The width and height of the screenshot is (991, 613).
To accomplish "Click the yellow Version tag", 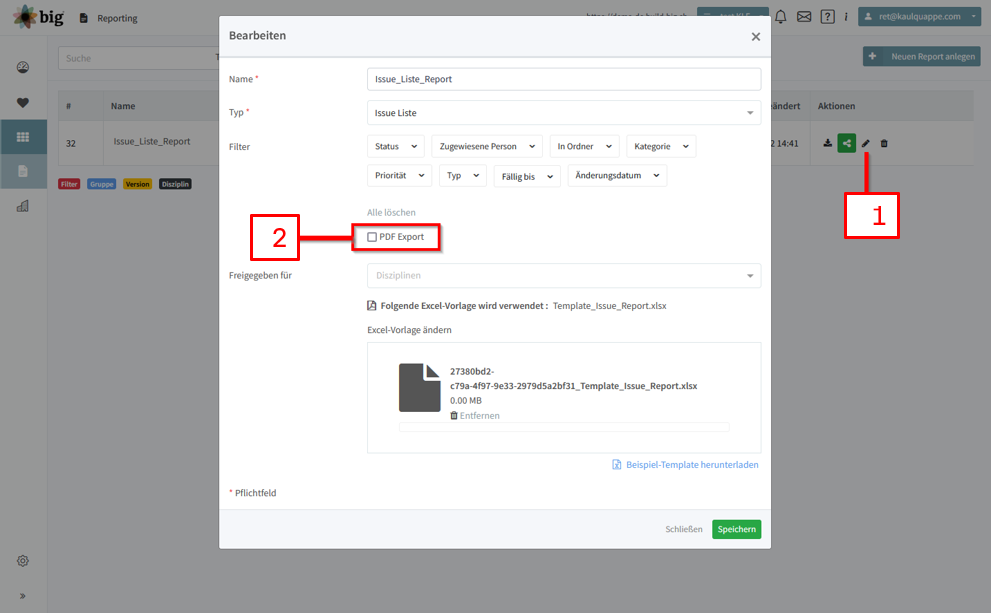I will 137,185.
